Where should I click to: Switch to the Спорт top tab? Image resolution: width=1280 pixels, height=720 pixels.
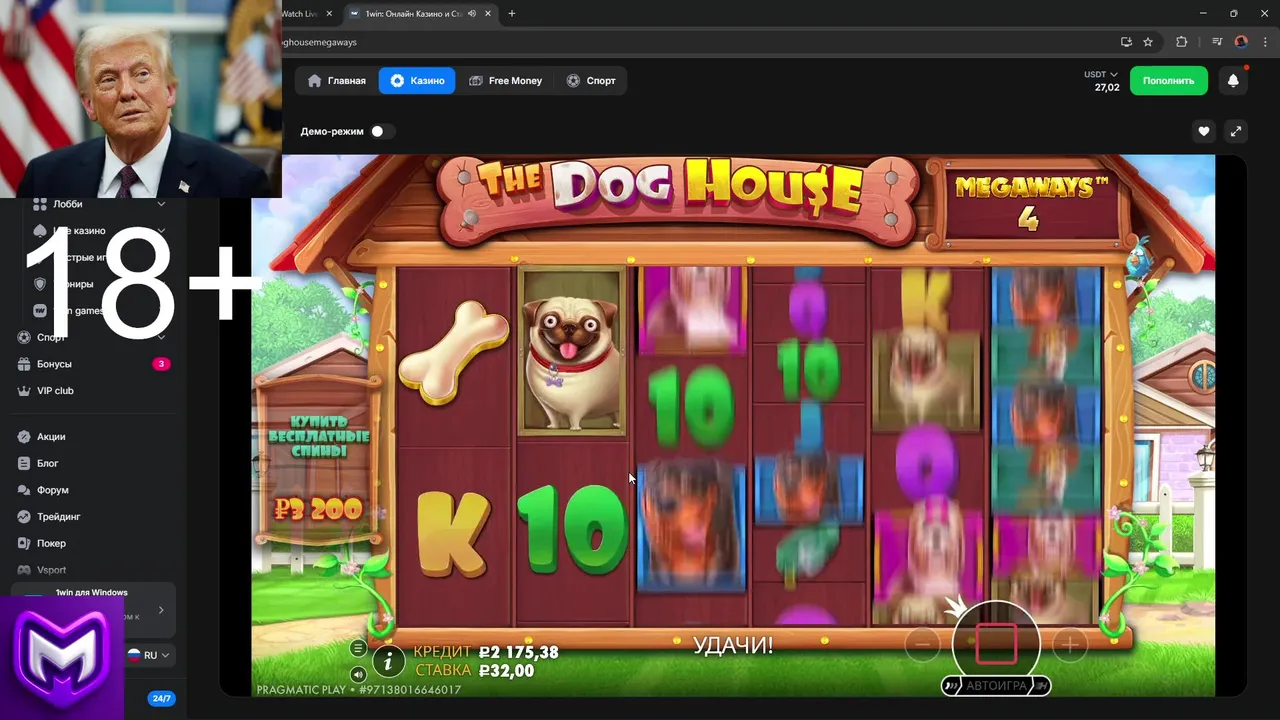tap(591, 81)
